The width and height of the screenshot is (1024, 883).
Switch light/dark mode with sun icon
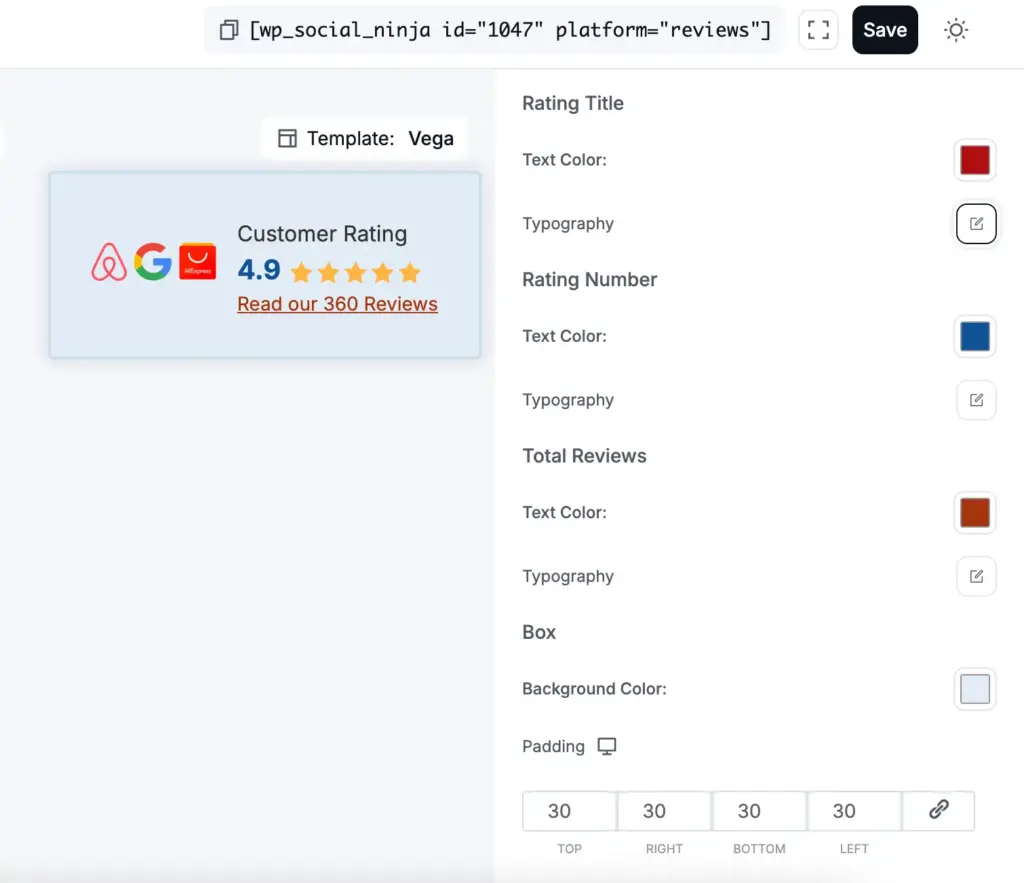click(x=956, y=30)
